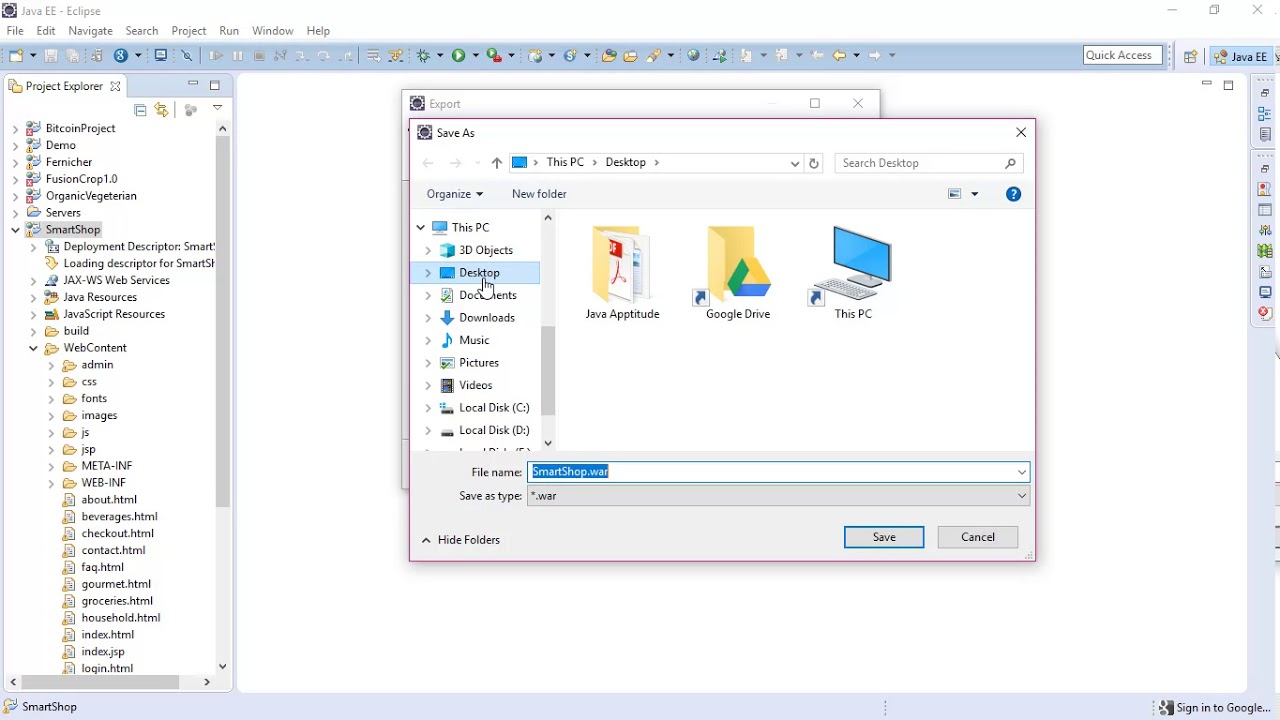This screenshot has height=720, width=1280.
Task: Select Music in the navigation tree
Action: tap(474, 341)
